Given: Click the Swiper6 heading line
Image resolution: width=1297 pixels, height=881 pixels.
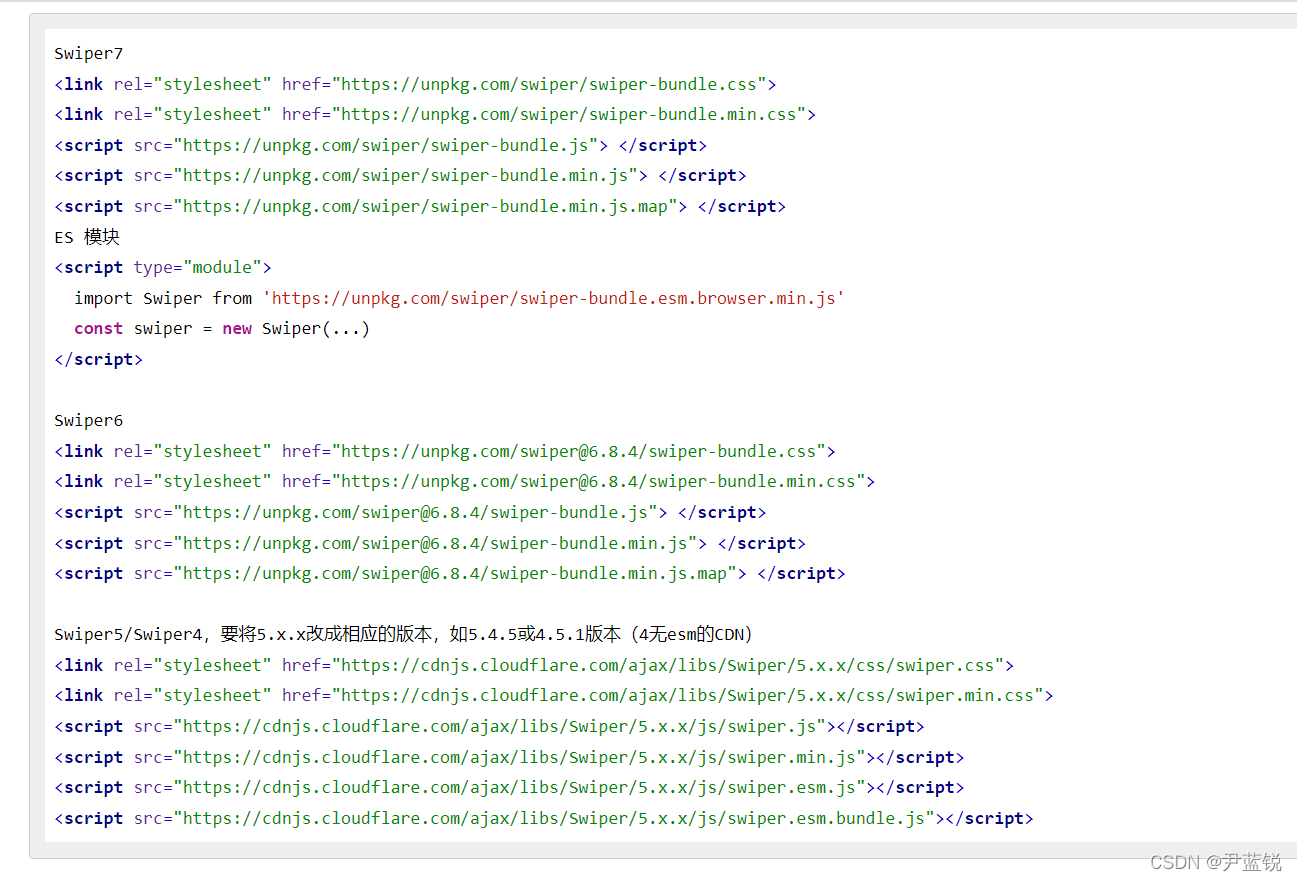Looking at the screenshot, I should click(x=89, y=420).
